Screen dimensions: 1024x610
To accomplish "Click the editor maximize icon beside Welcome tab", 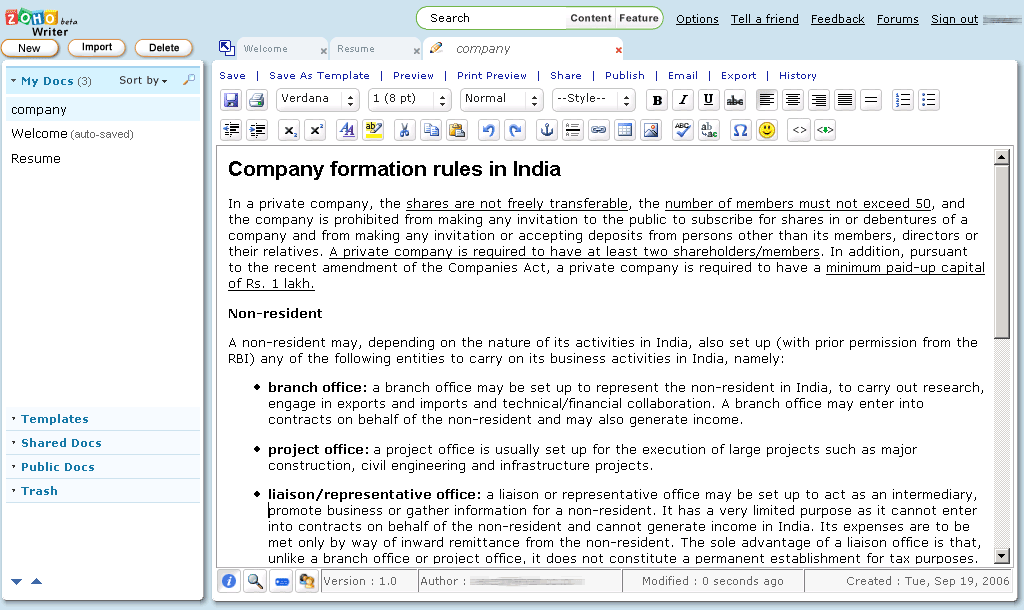I will [x=227, y=48].
